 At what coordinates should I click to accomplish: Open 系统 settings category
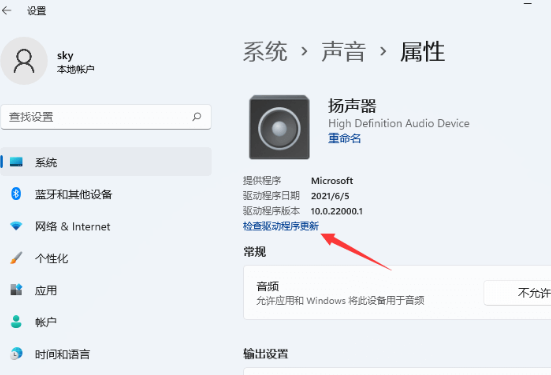click(106, 162)
